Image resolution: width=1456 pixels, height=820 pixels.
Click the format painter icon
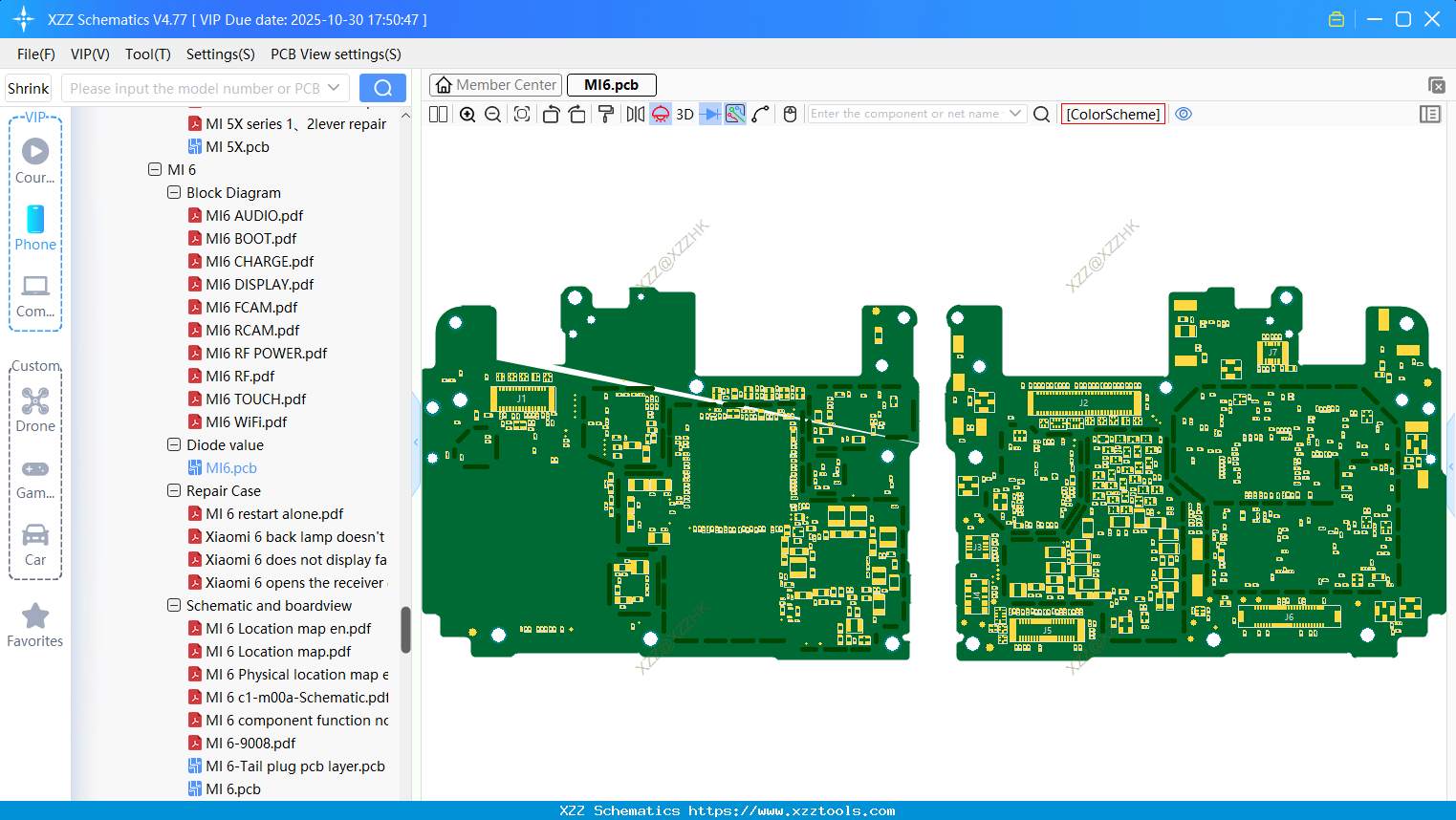click(605, 115)
